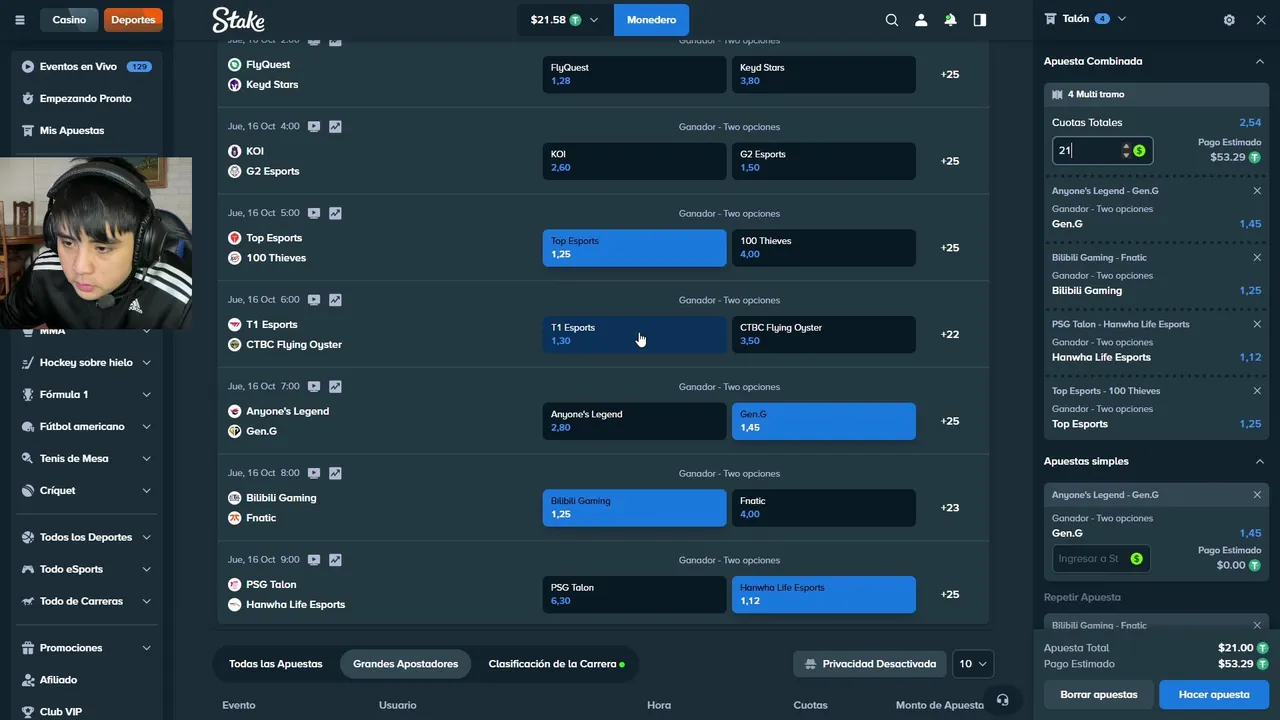Open statistics chart icon for PSG Talon match
The height and width of the screenshot is (720, 1280).
click(x=335, y=560)
